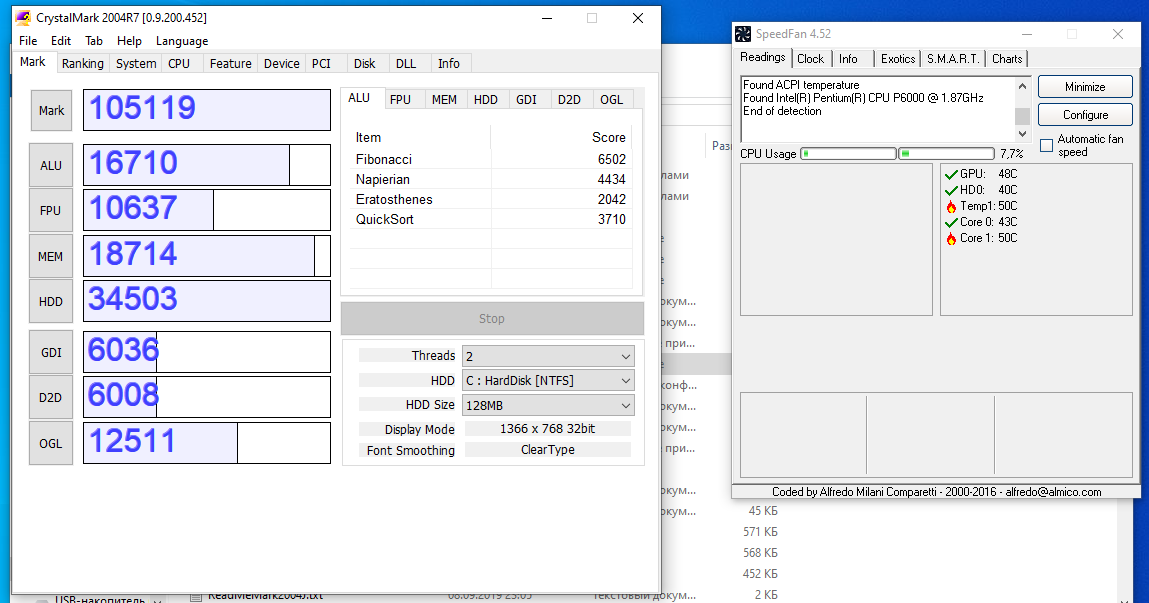Open SpeedFan Configure button
Screen dimensions: 1149x603
pos(1085,115)
